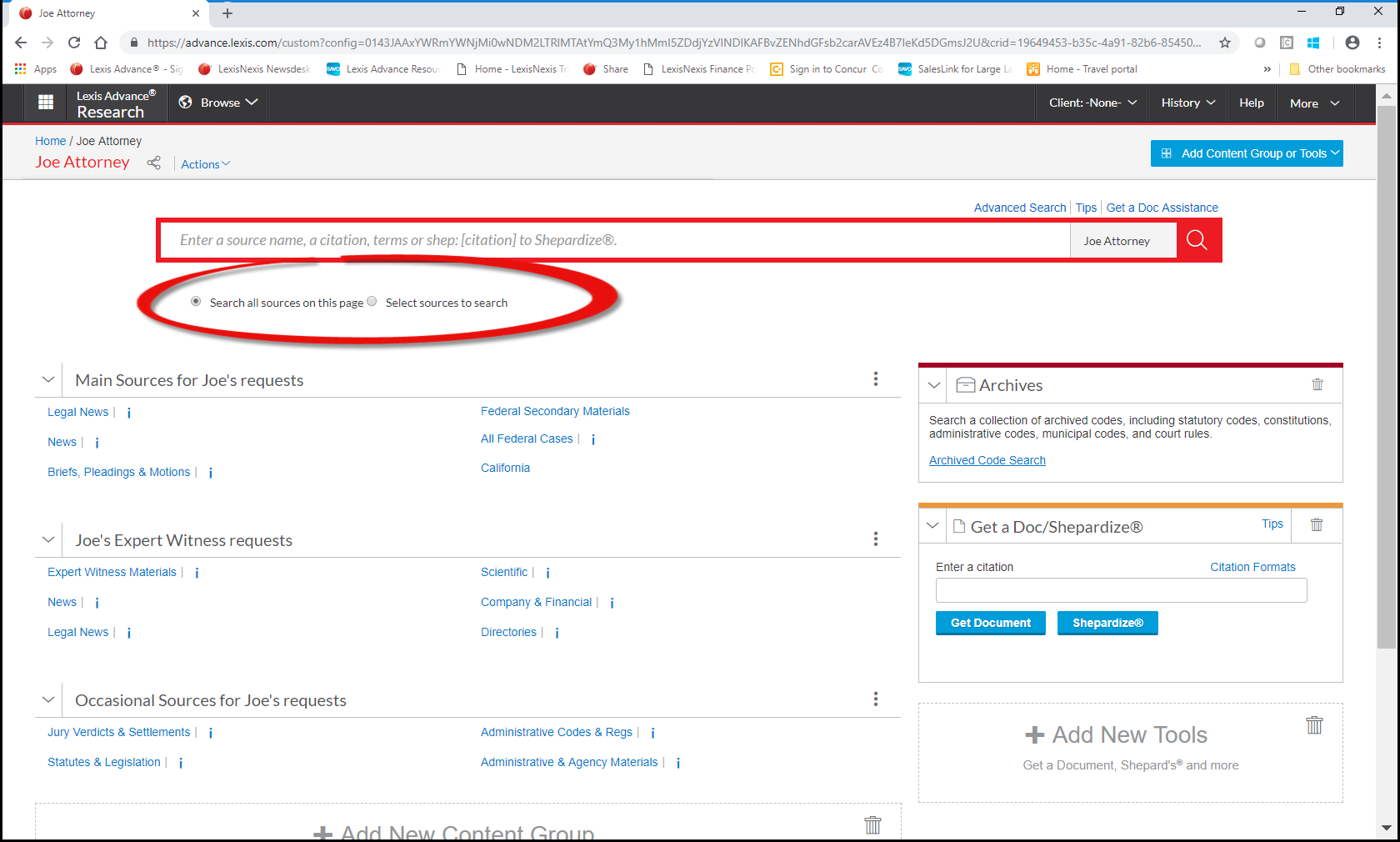The image size is (1400, 842).
Task: Bookmark this page with the star
Action: [x=1225, y=43]
